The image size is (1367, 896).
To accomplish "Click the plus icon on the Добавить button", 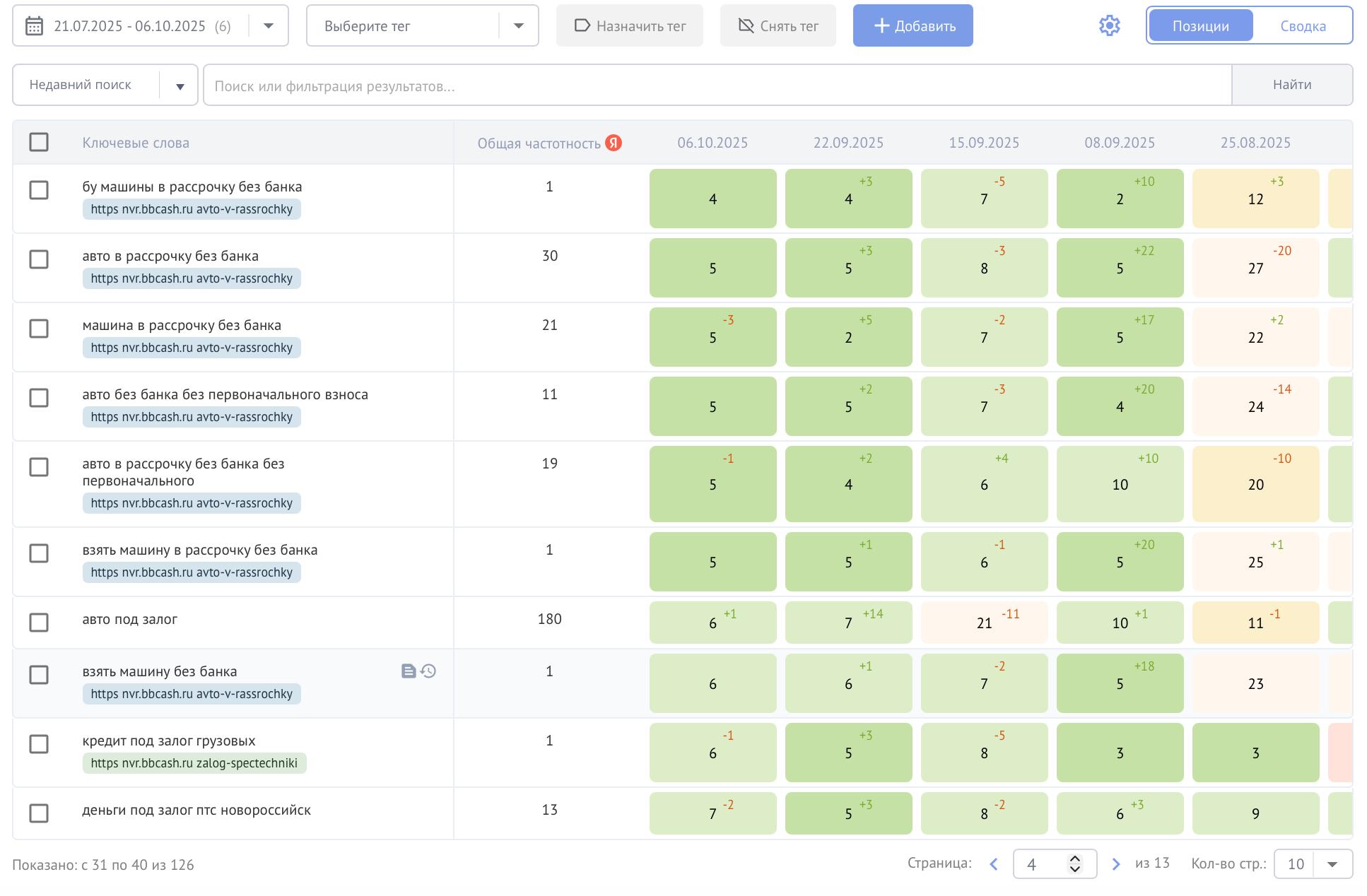I will click(x=881, y=26).
